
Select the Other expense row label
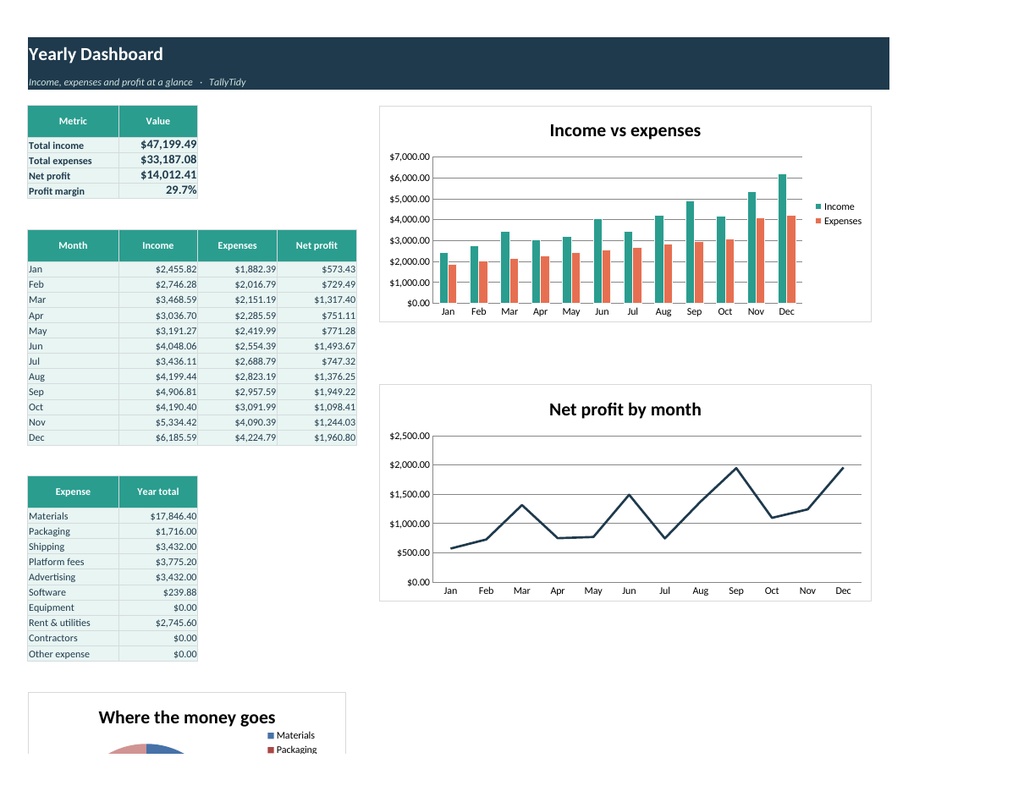click(x=73, y=654)
